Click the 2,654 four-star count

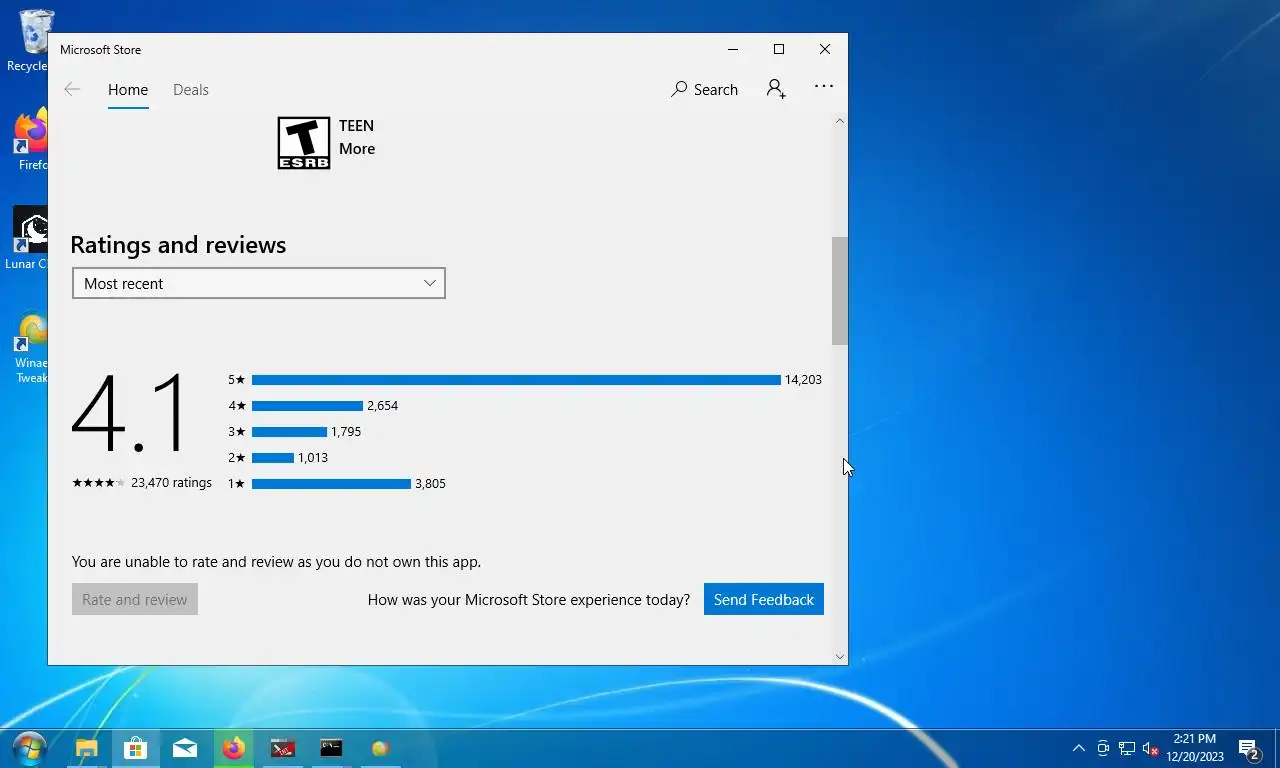coord(382,405)
